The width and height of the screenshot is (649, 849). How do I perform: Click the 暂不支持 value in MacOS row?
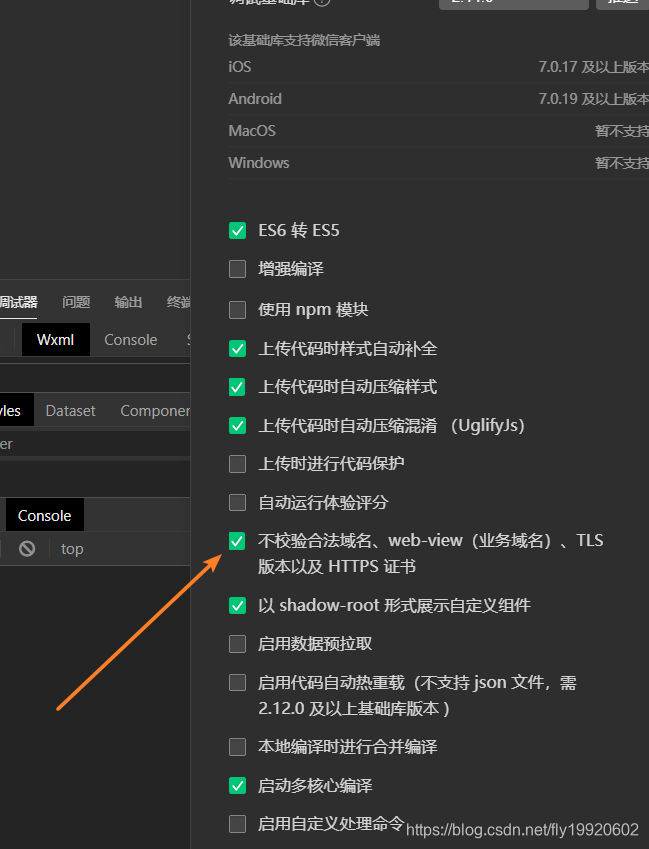pyautogui.click(x=622, y=131)
